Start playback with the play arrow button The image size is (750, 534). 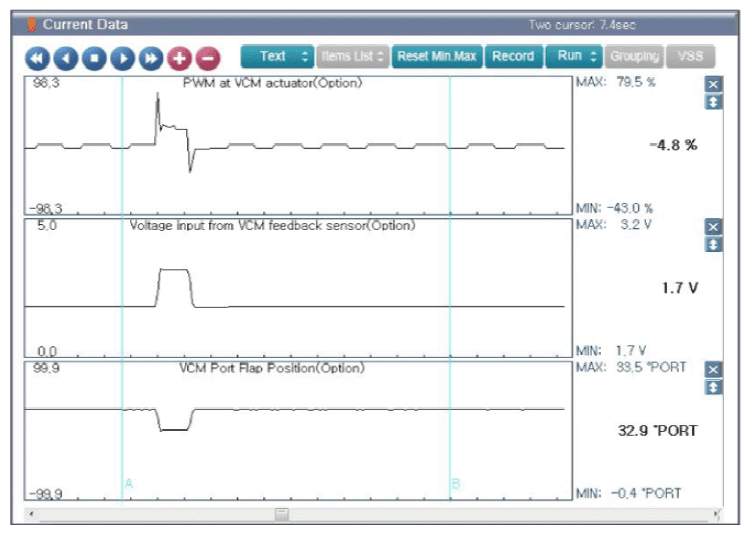[x=122, y=58]
